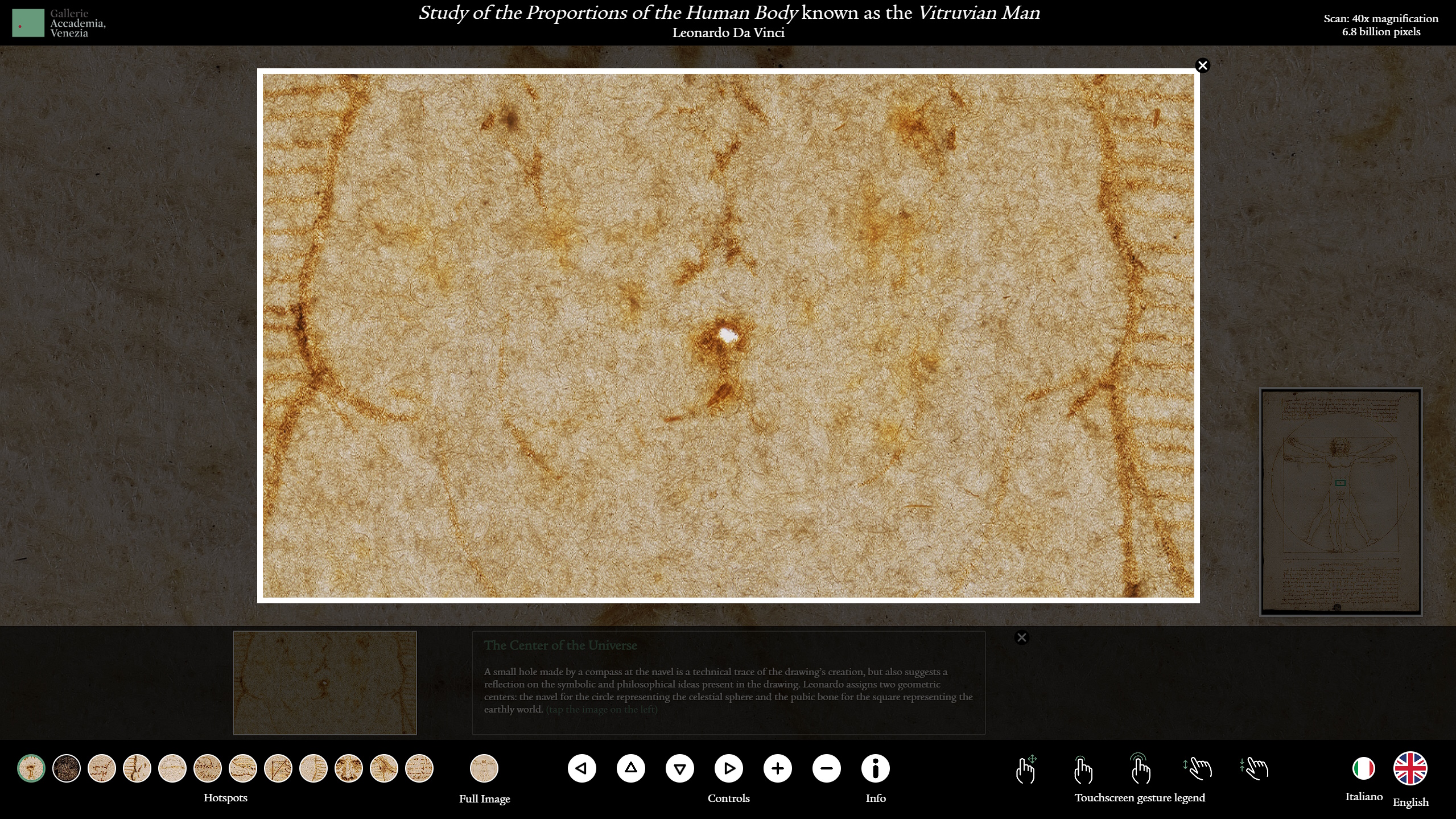Click the Full Image Vitruvian Man thumbnail
Screen dimensions: 1456x819
484,768
